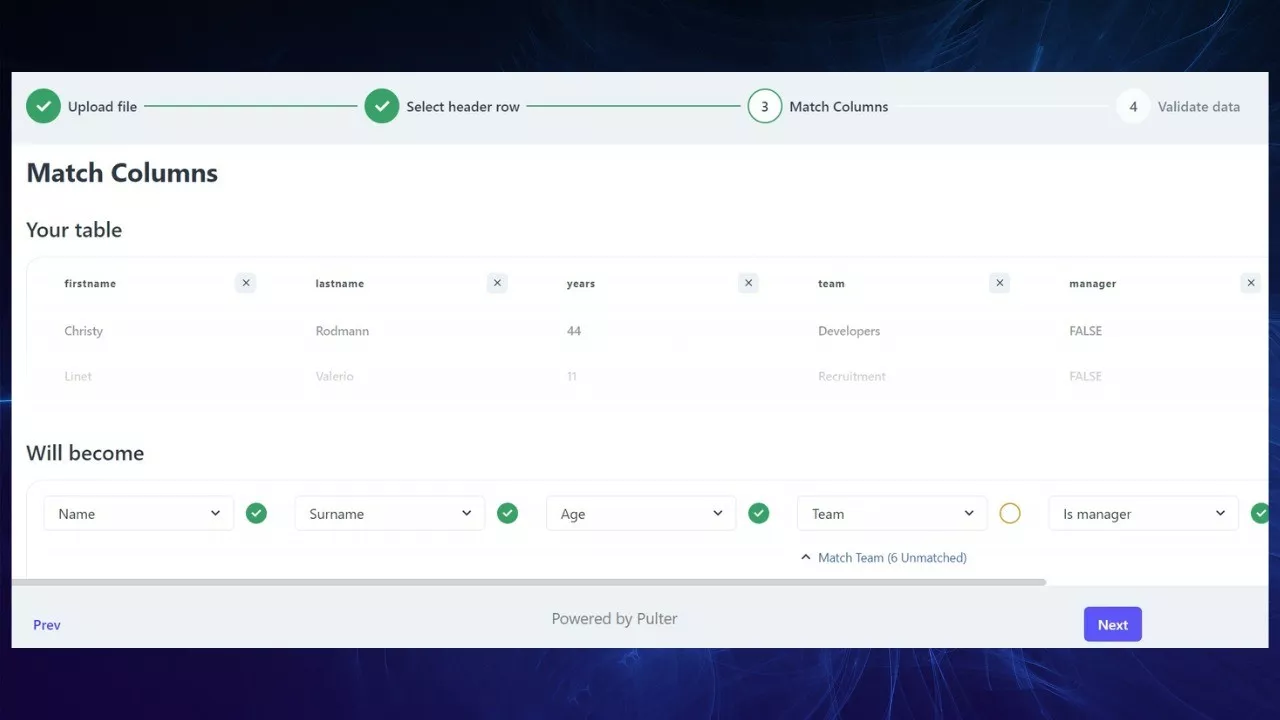Open the Surname column dropdown
The height and width of the screenshot is (720, 1280).
click(390, 514)
